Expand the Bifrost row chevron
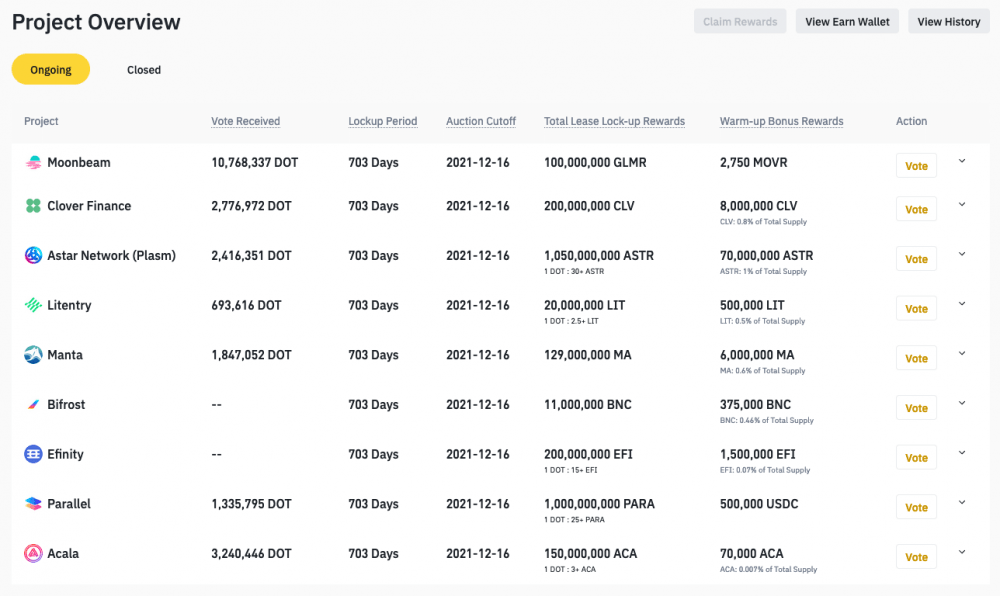Screen dimensions: 1000x596 (x=962, y=403)
